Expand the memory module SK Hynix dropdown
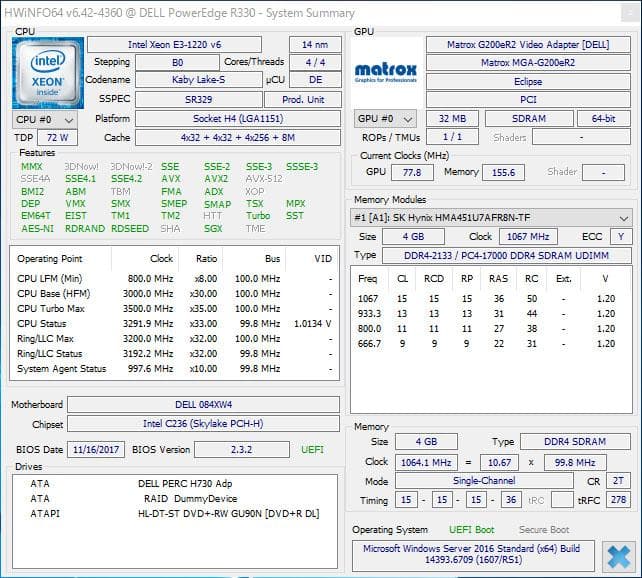 (491, 218)
